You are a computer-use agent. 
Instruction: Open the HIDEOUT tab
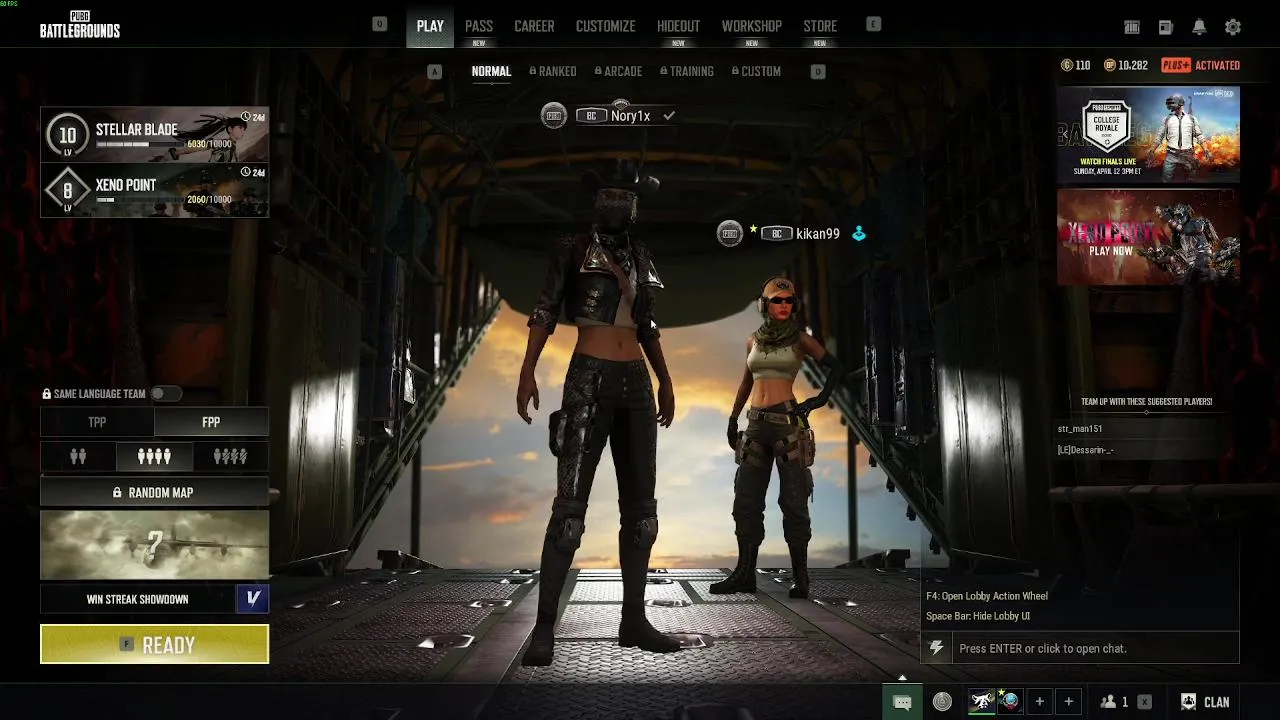tap(678, 26)
